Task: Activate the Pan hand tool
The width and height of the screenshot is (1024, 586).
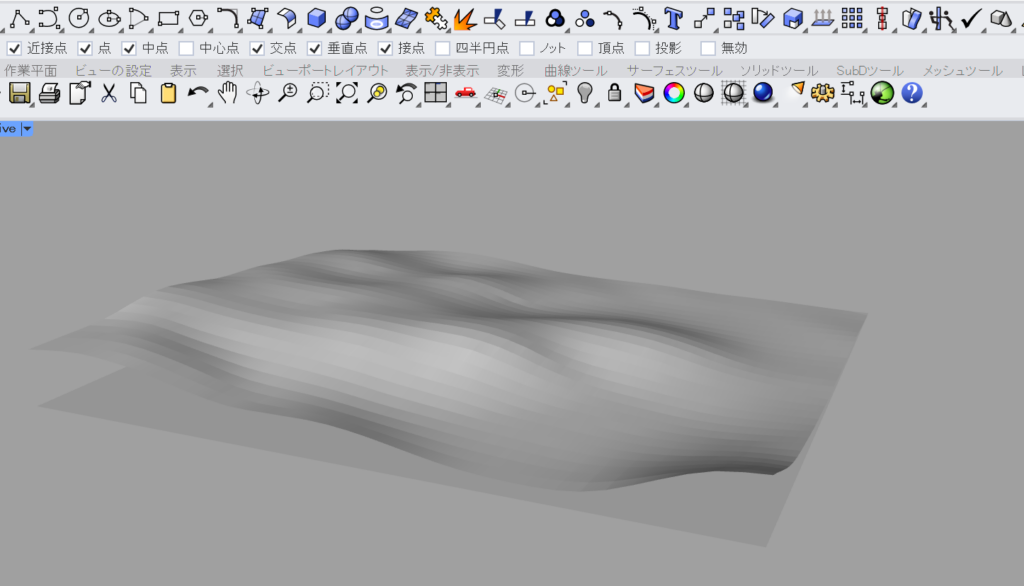Action: click(x=228, y=94)
